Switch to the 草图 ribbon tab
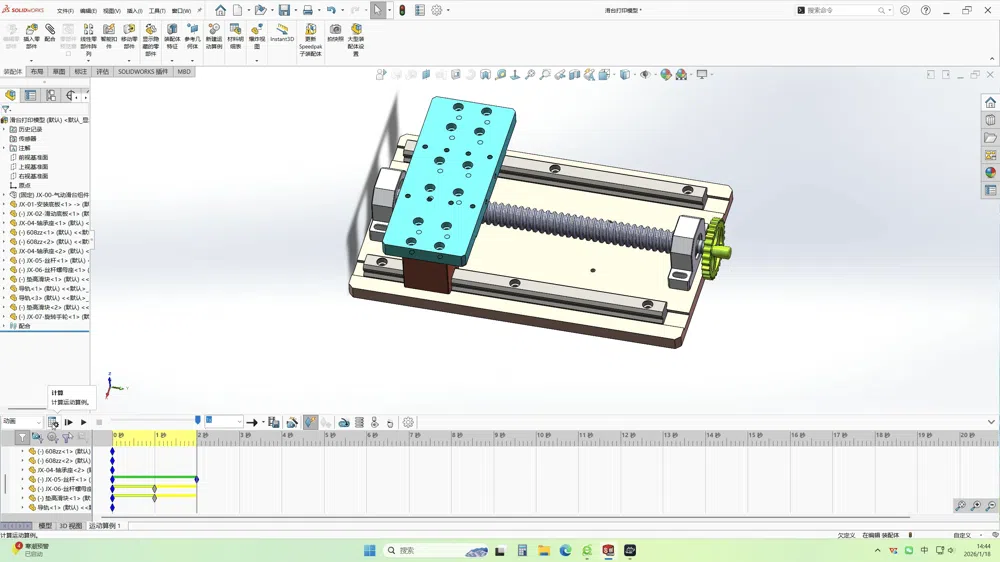The width and height of the screenshot is (1000, 562). point(59,71)
